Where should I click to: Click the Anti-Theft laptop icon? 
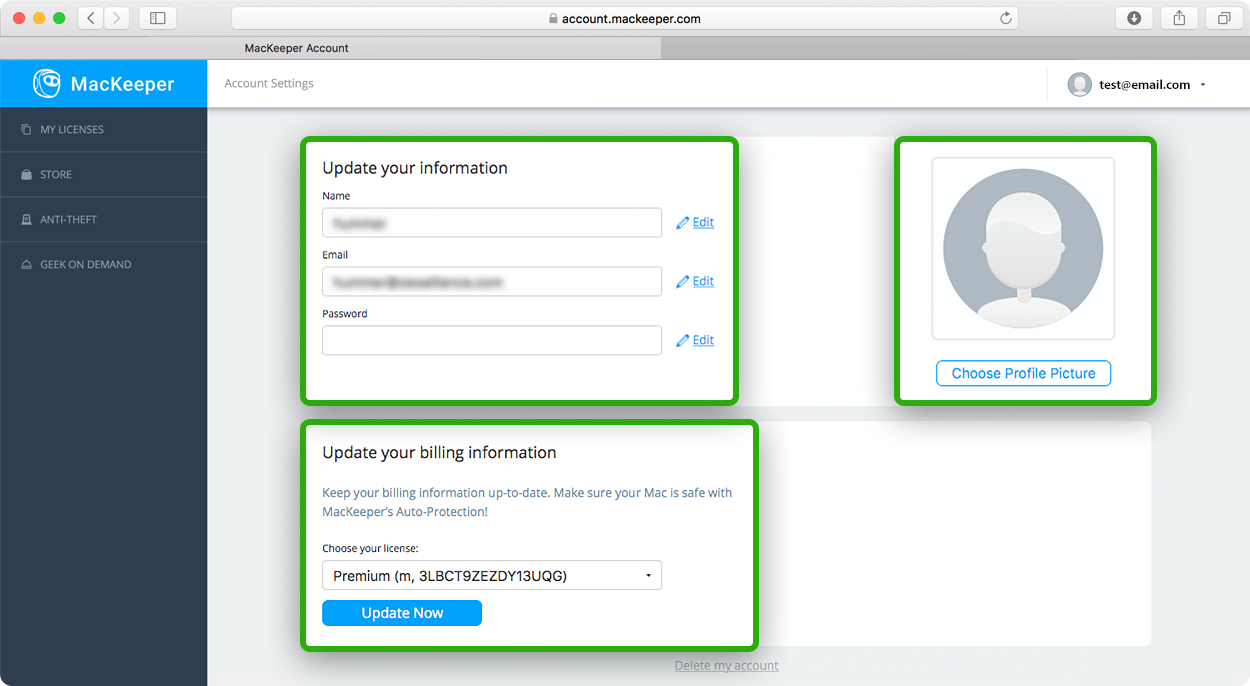[26, 219]
